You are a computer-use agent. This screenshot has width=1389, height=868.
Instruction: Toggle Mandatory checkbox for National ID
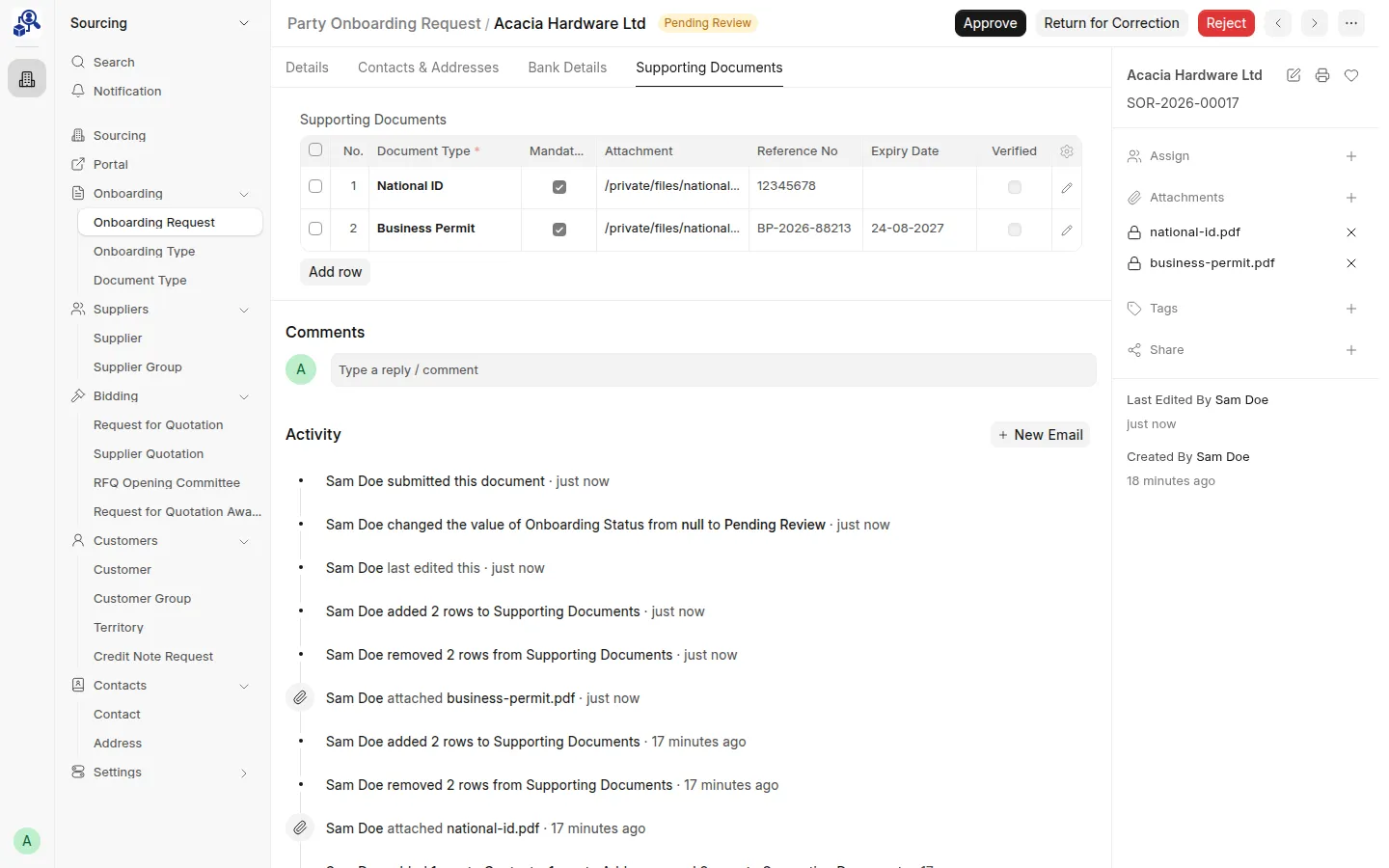(x=559, y=187)
